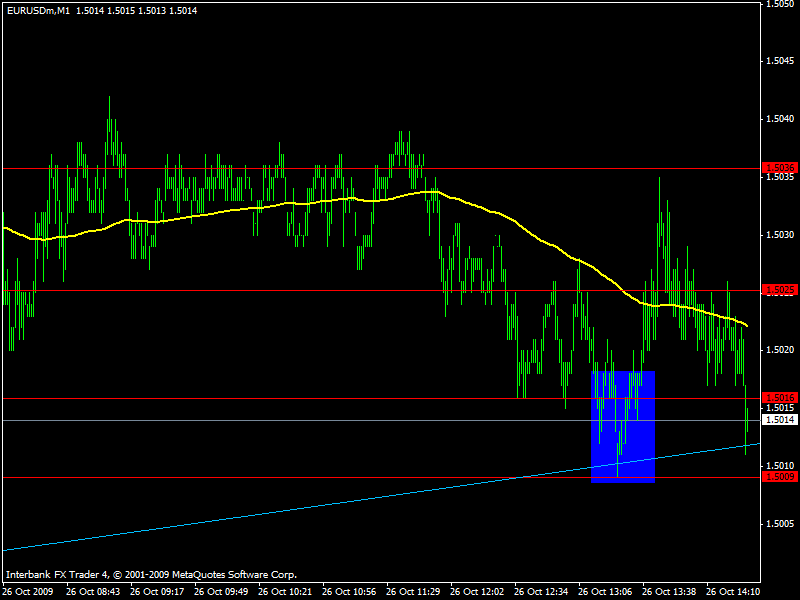
Task: Click the 1.5050 price scale value
Action: pyautogui.click(x=780, y=4)
